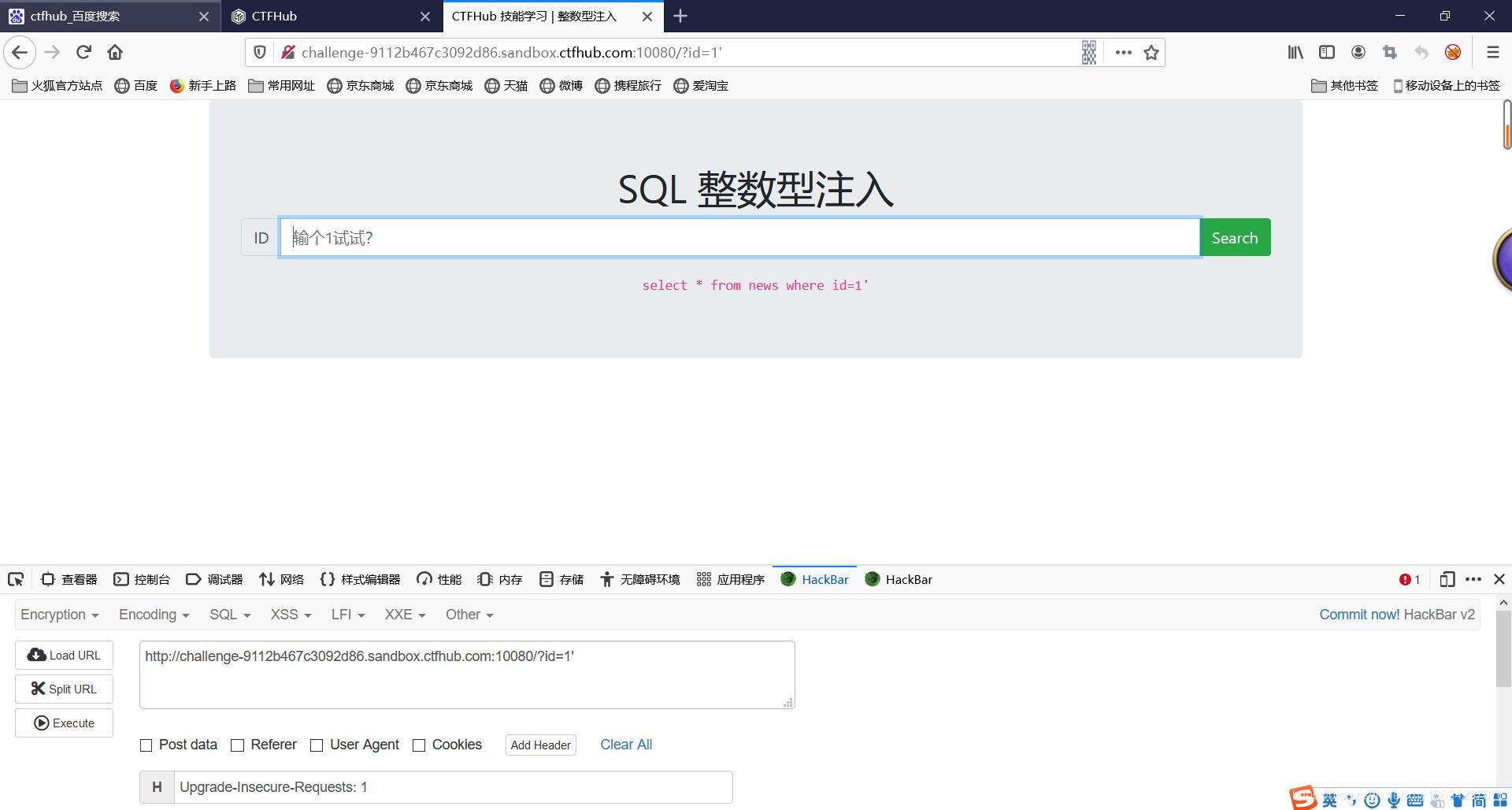Switch to the 样式编辑器 tab
This screenshot has width=1512, height=810.
coord(361,580)
